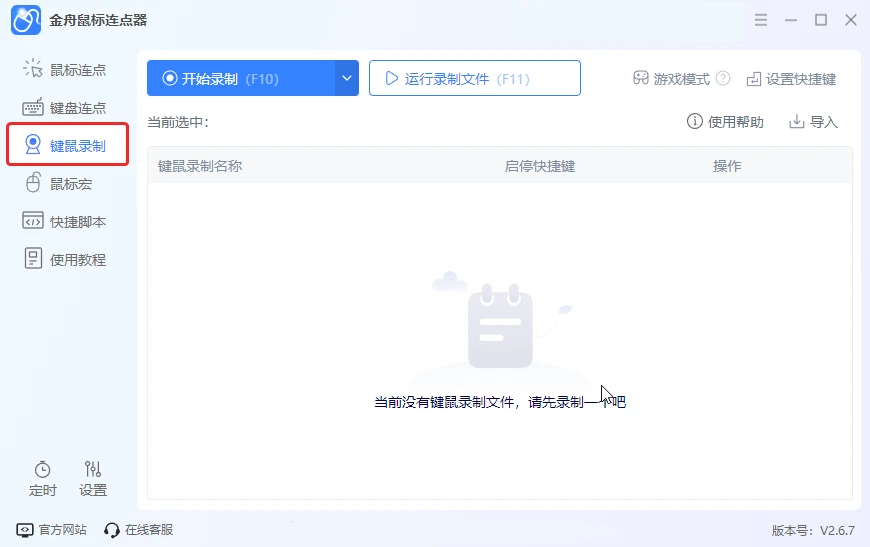The image size is (870, 547).
Task: Visit the 官方网站 official website link
Action: (x=52, y=530)
